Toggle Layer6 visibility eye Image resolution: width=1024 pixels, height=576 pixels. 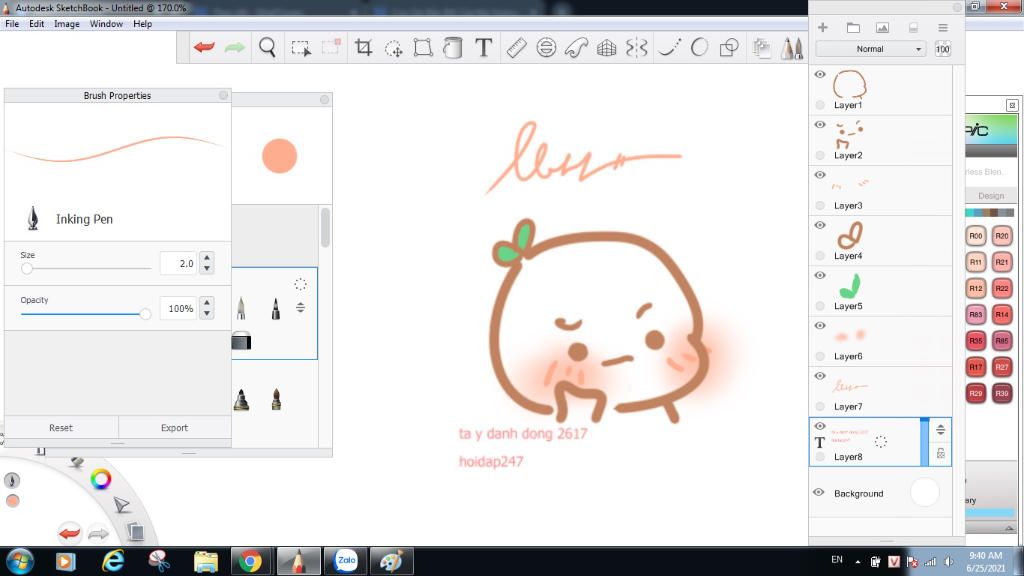(820, 326)
